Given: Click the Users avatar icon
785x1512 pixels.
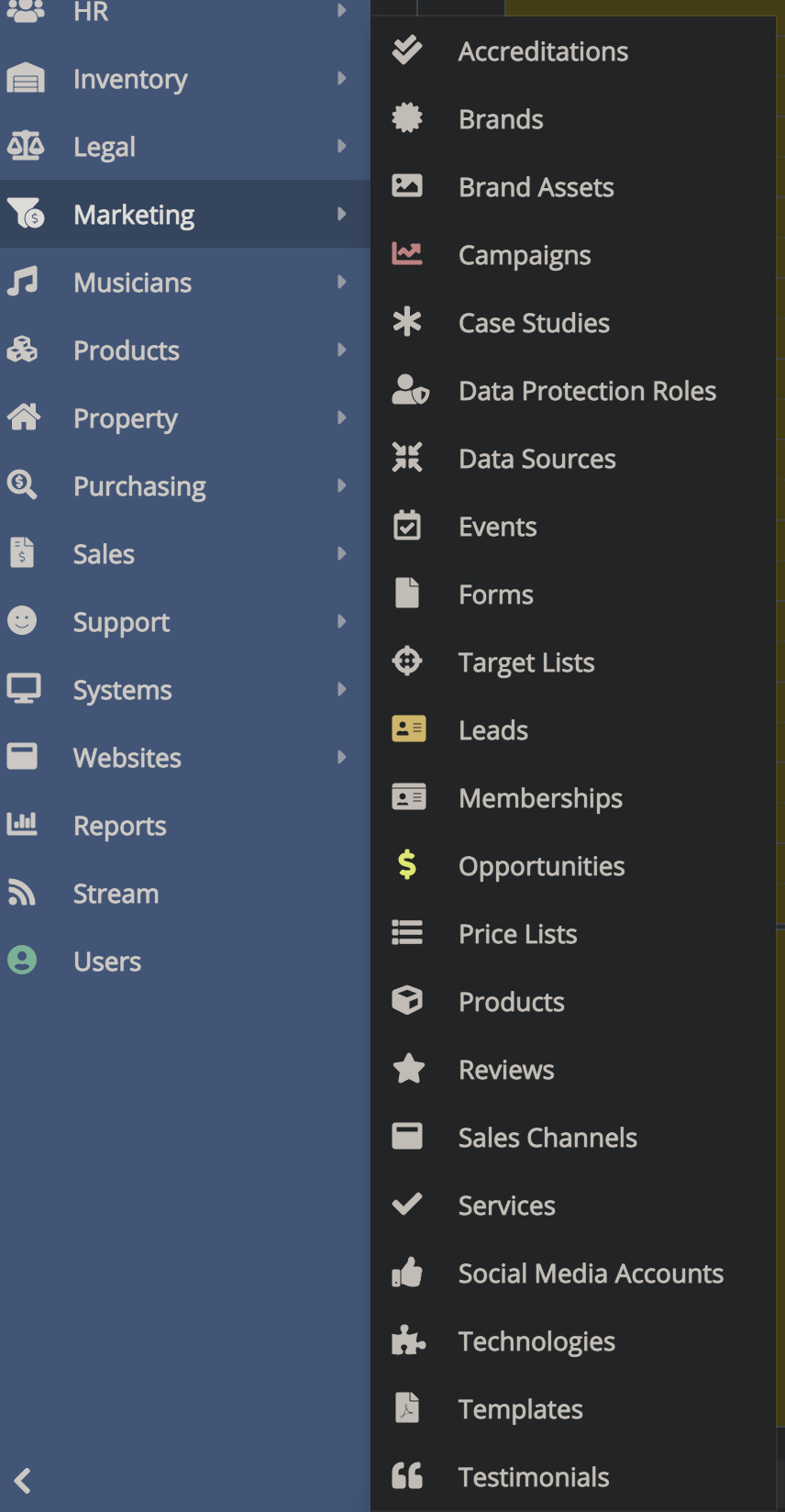Looking at the screenshot, I should 23,961.
